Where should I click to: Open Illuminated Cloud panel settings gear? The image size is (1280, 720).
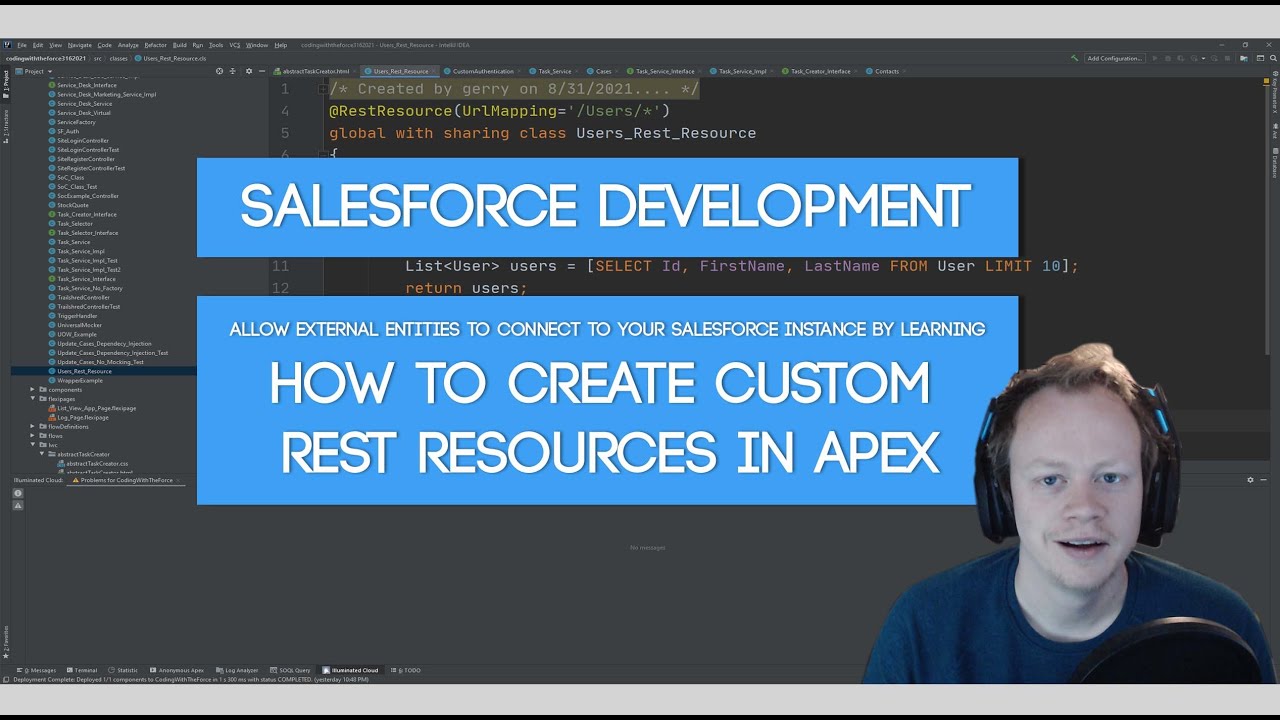tap(1250, 480)
